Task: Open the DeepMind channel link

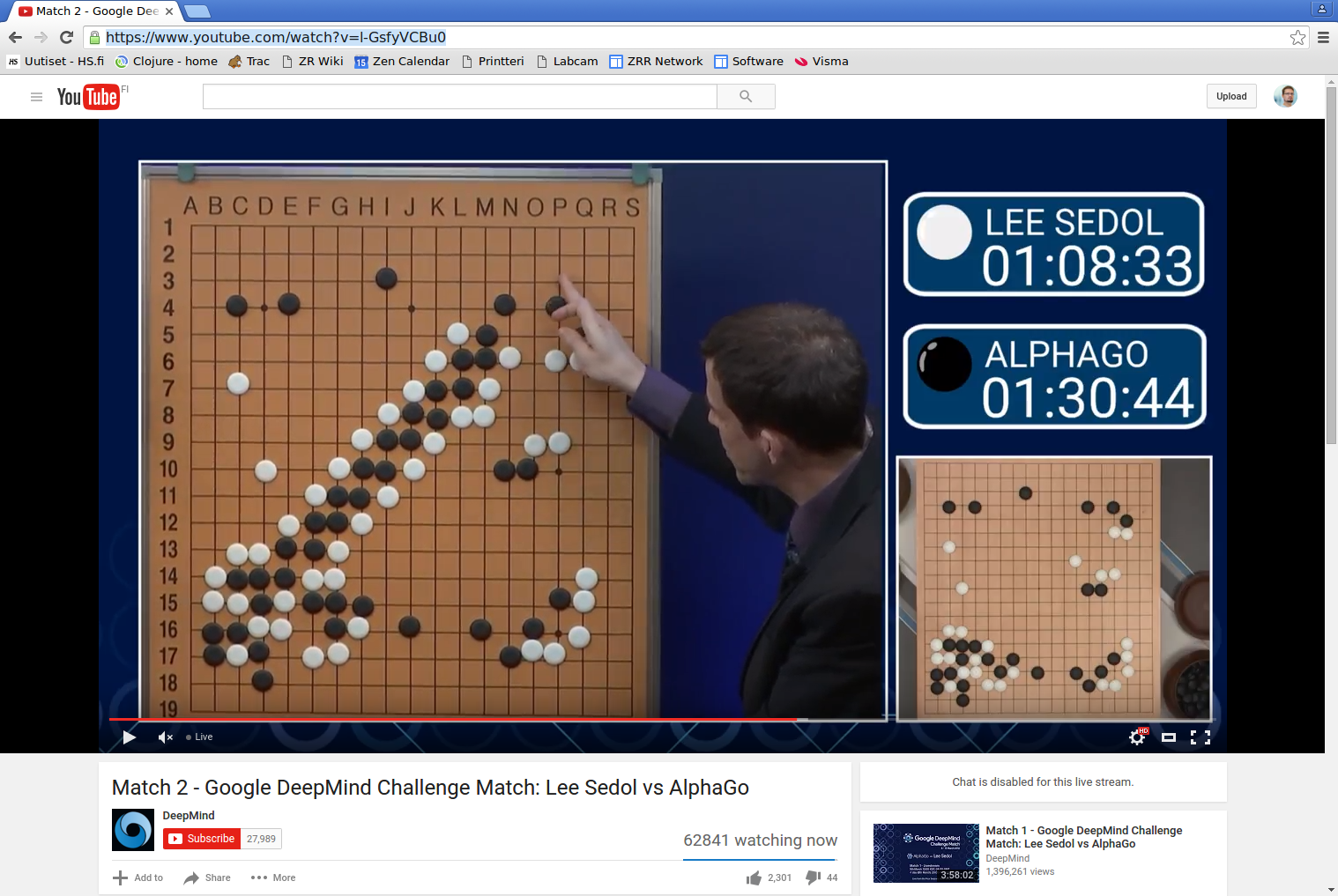Action: click(189, 816)
